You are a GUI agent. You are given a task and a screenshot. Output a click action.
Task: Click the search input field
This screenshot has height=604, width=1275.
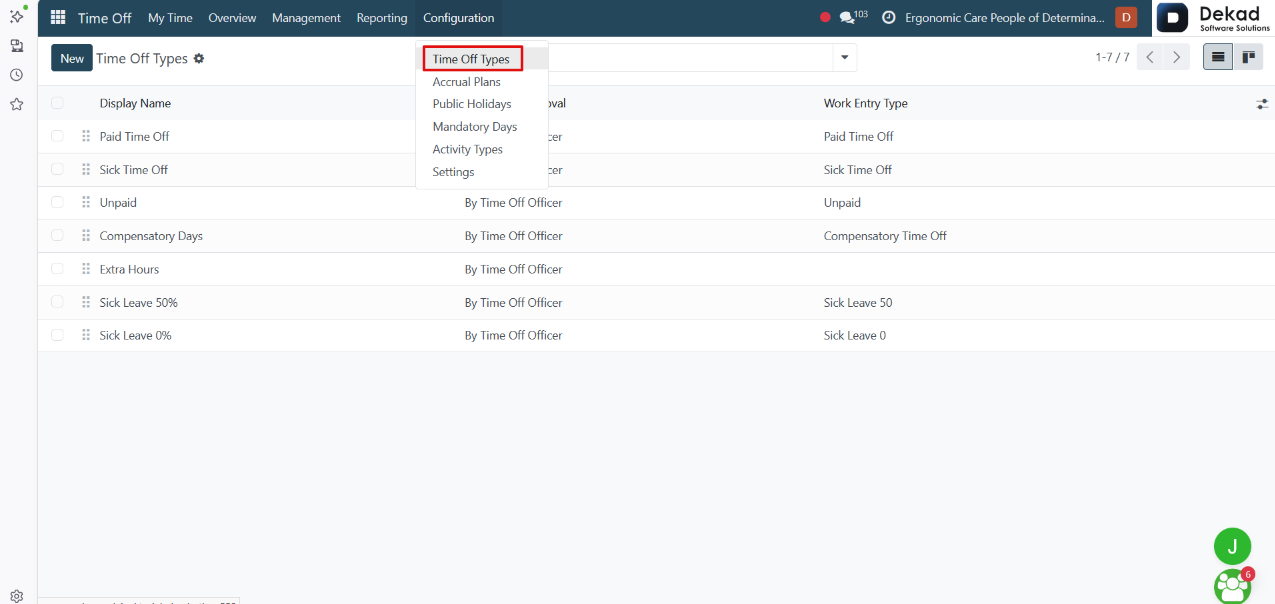(690, 58)
